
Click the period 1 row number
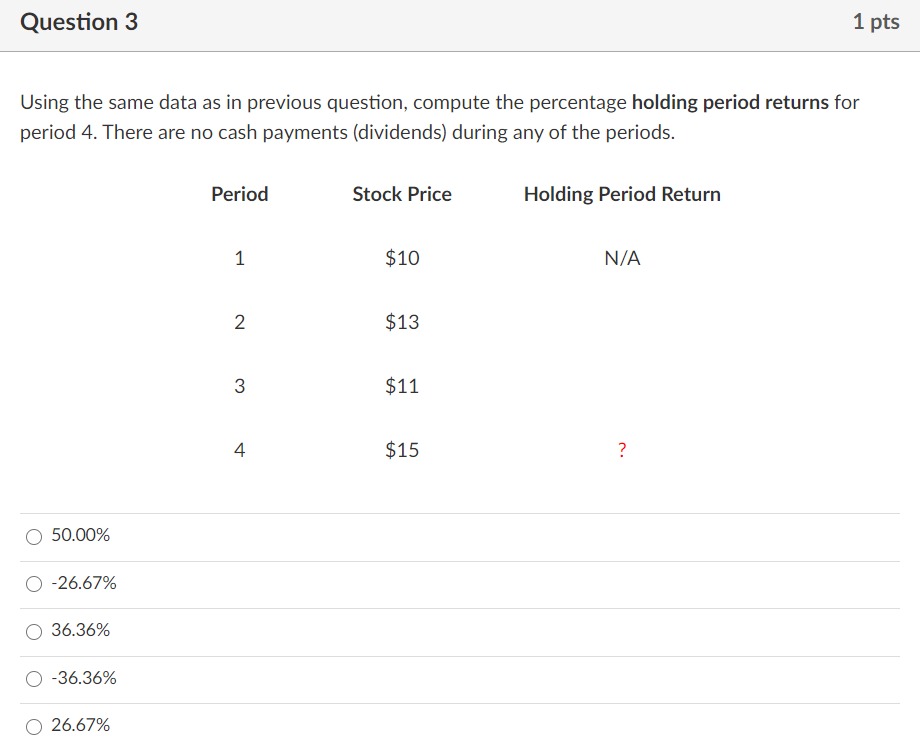click(x=238, y=258)
